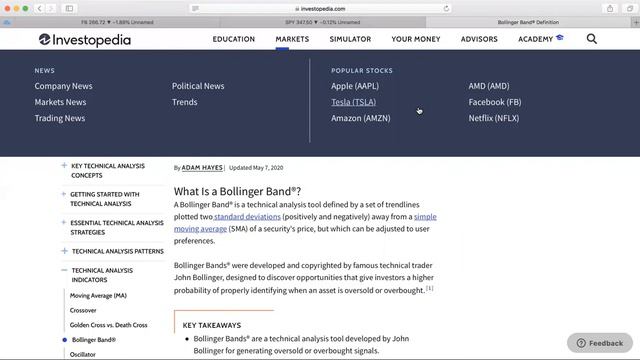Screen dimensions: 640x360
Task: Open the reader view icon in address bar
Action: (x=196, y=9)
